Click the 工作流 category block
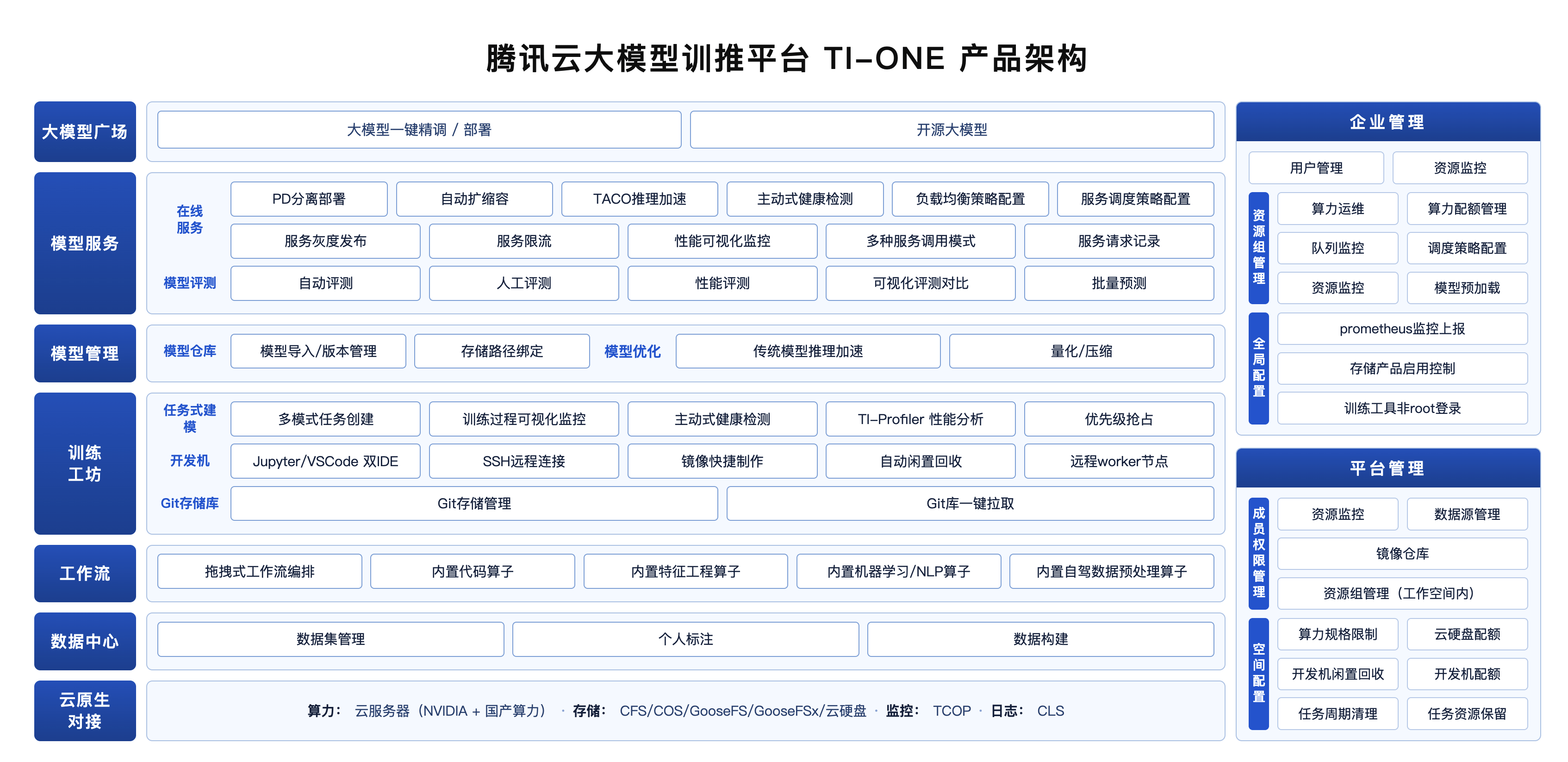This screenshot has height=762, width=1568. point(85,573)
